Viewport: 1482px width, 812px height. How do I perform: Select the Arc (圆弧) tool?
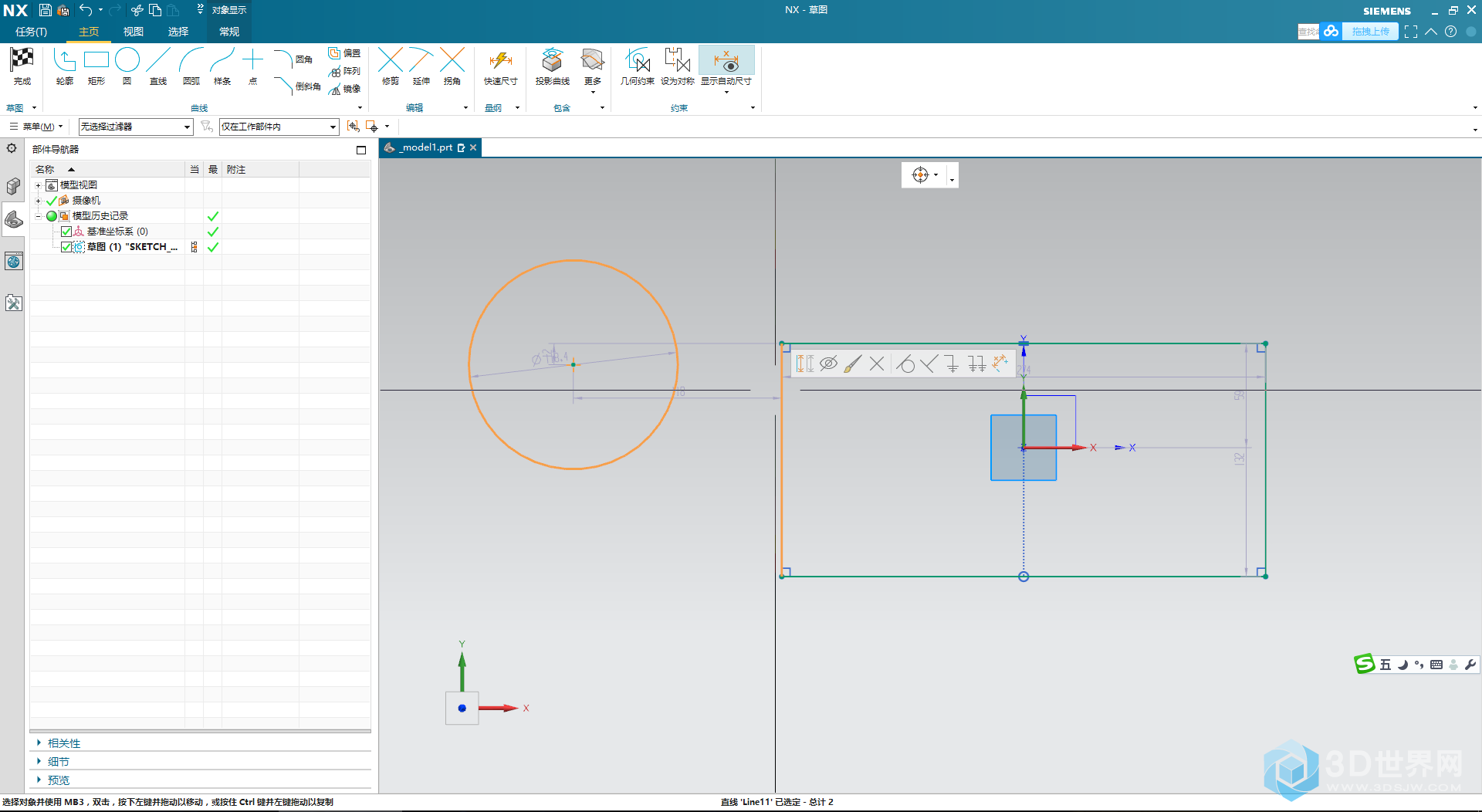point(191,66)
